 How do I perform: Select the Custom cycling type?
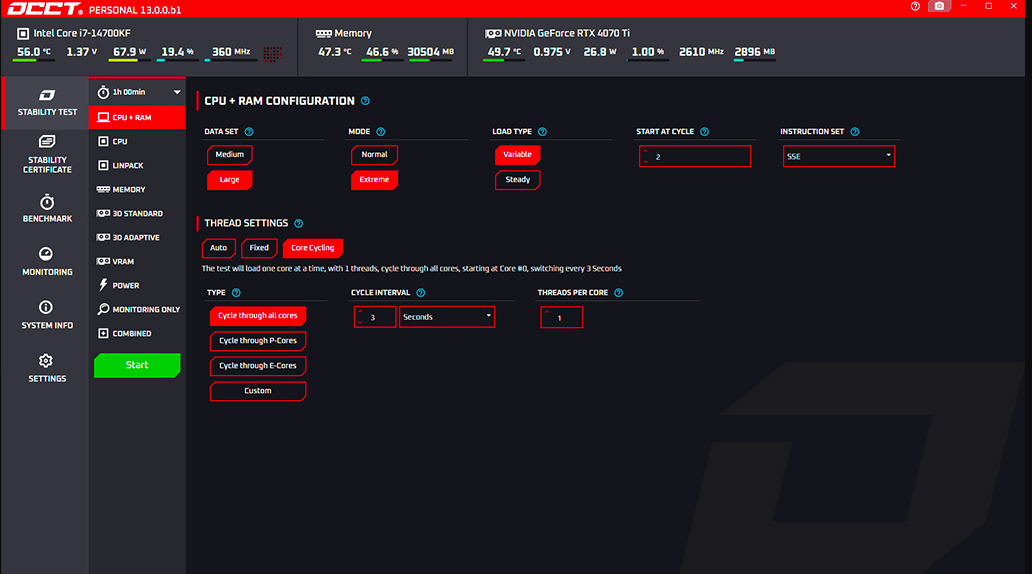click(x=258, y=391)
